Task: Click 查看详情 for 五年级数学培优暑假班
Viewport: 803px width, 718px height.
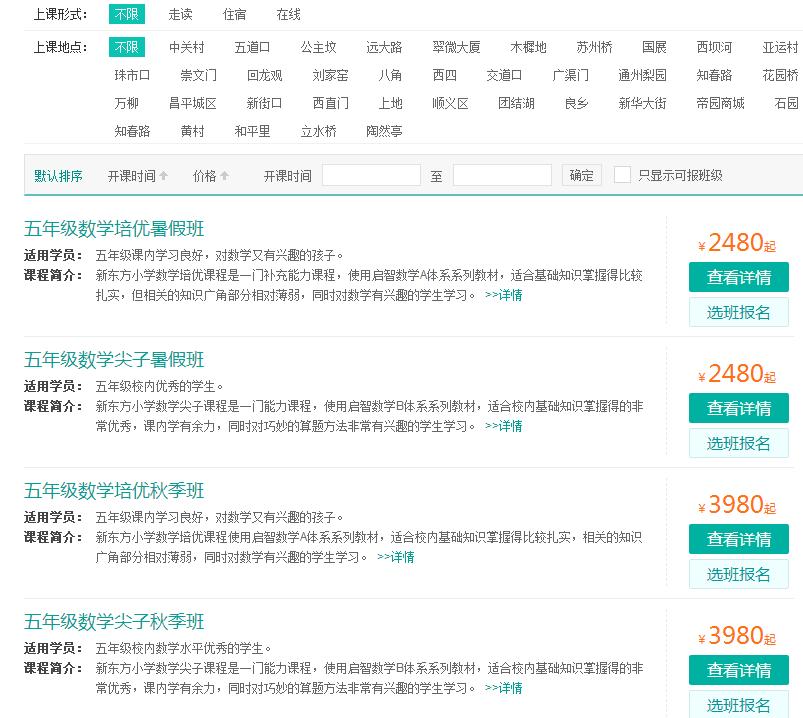Action: 738,277
